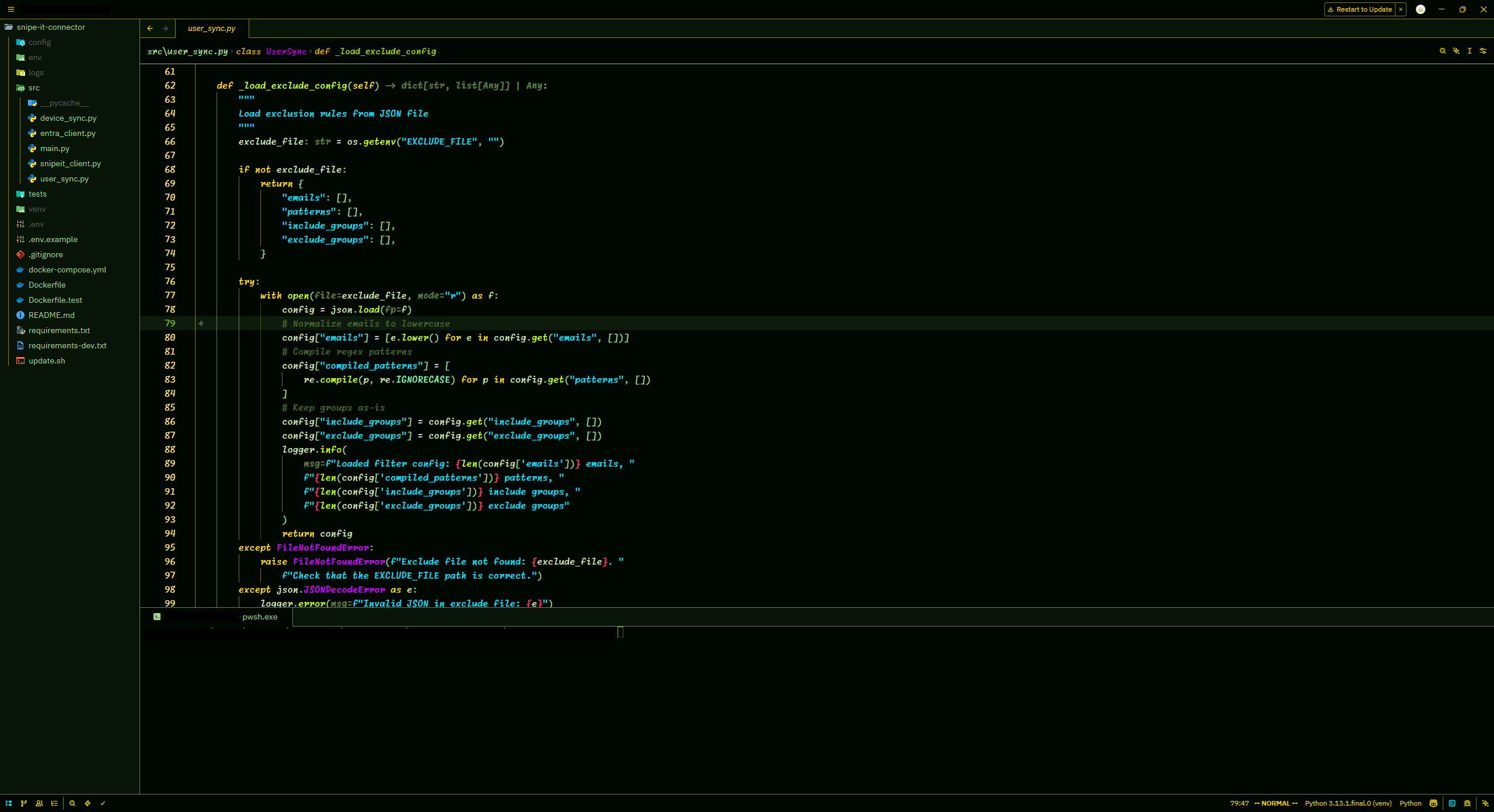Screen dimensions: 1494x812
Task: Toggle the terminal panel icon
Action: pos(1452,803)
